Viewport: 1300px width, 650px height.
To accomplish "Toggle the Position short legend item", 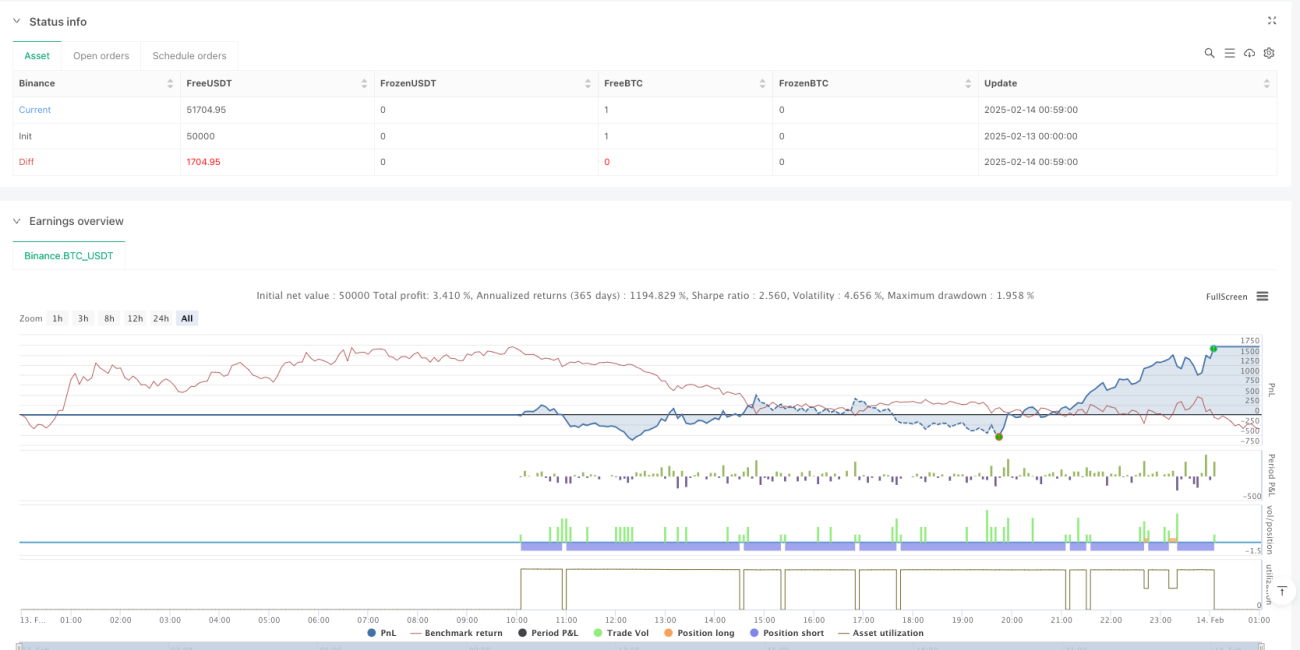I will point(787,633).
